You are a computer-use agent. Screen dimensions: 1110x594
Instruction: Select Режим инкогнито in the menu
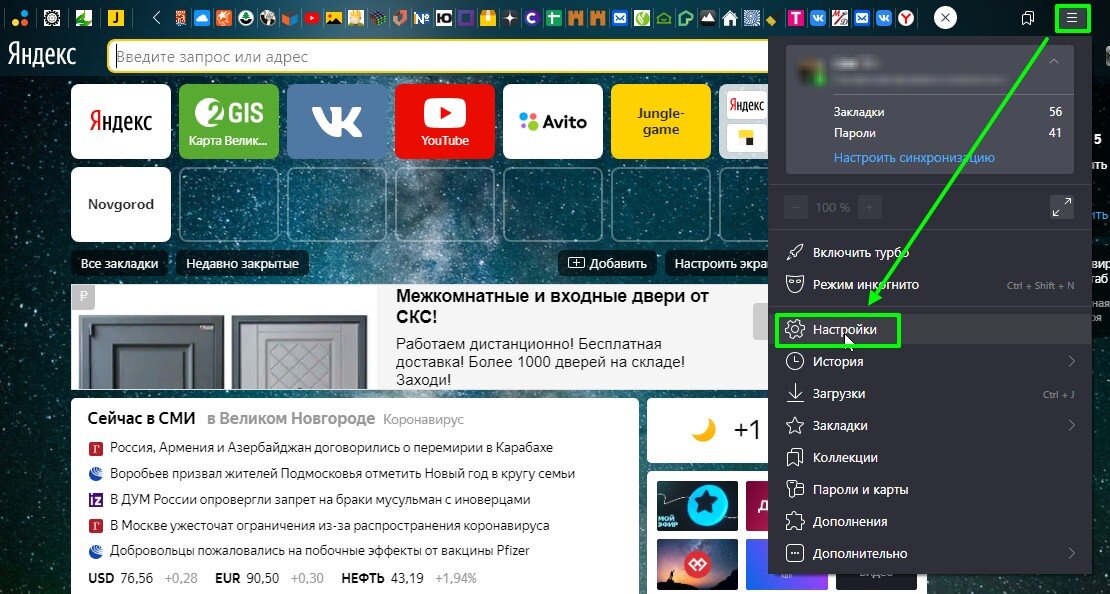930,285
